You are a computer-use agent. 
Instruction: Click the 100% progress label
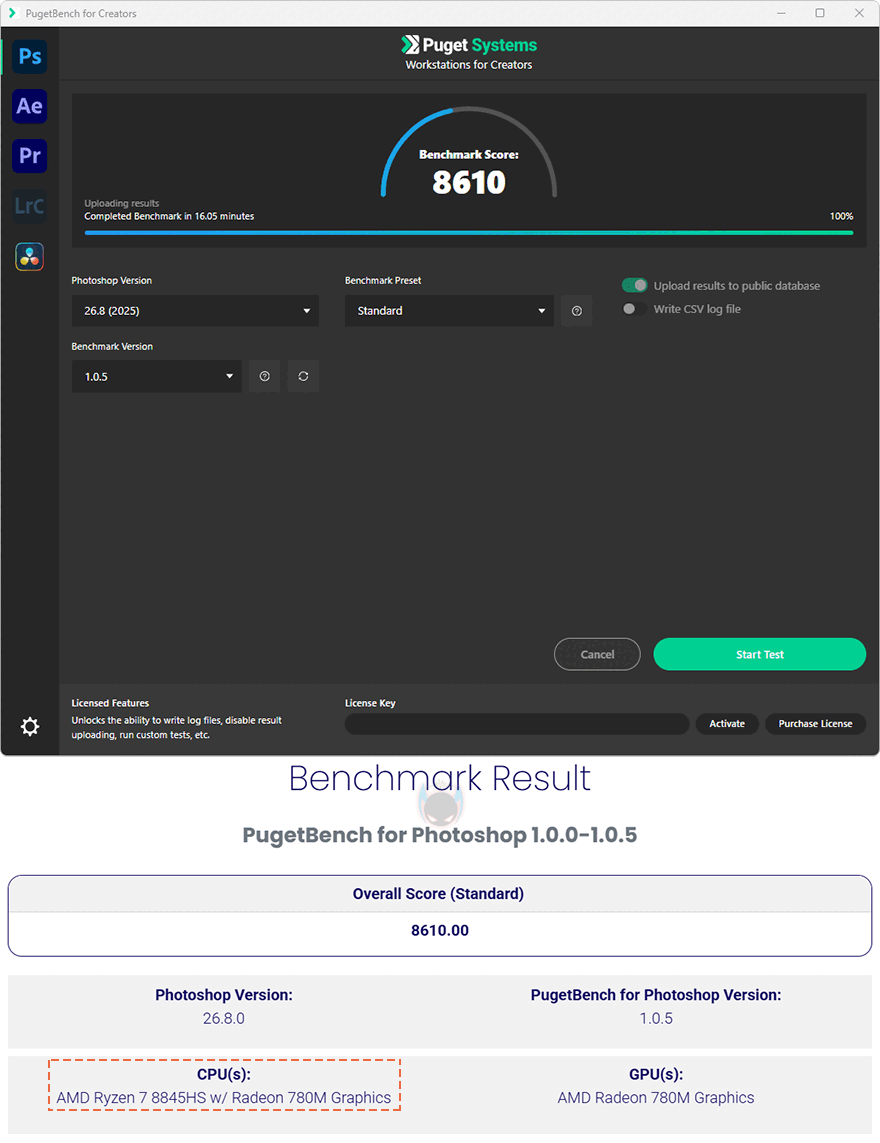841,216
